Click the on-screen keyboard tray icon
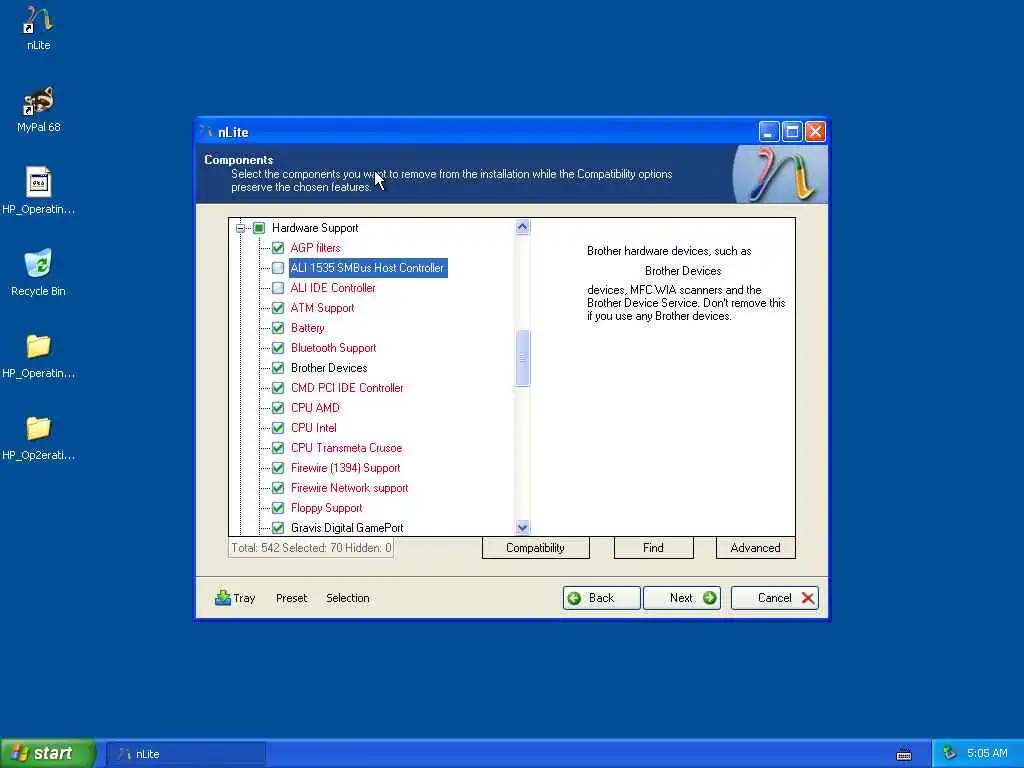1024x768 pixels. (904, 754)
